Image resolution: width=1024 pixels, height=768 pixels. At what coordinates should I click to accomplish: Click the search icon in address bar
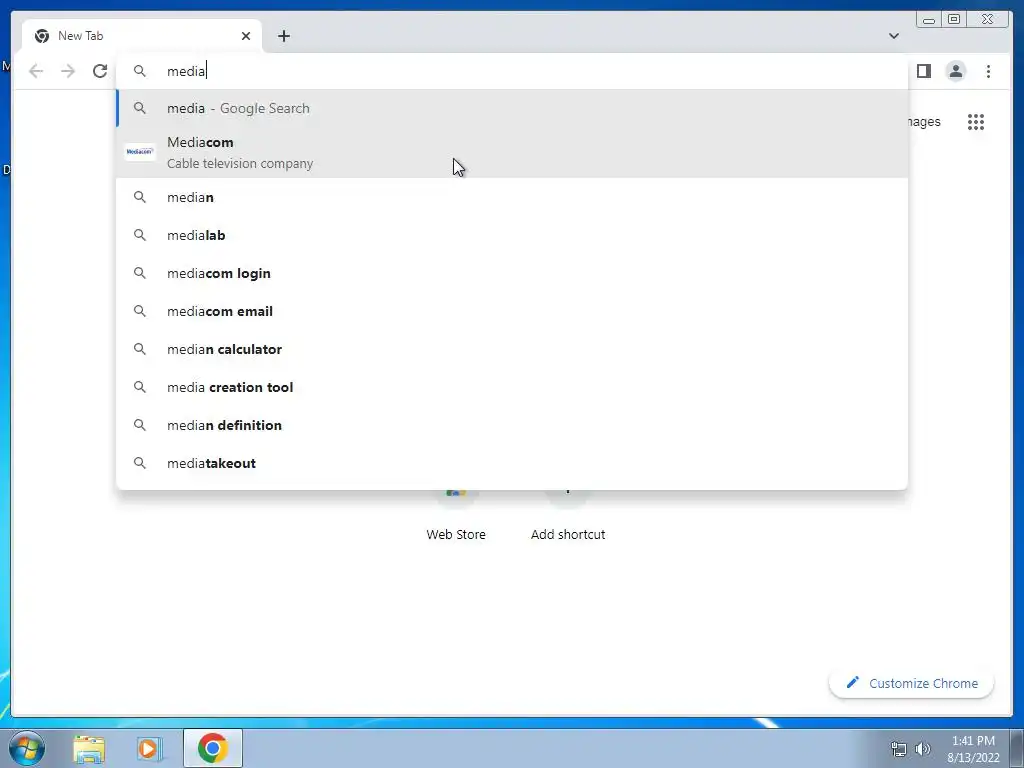click(140, 71)
